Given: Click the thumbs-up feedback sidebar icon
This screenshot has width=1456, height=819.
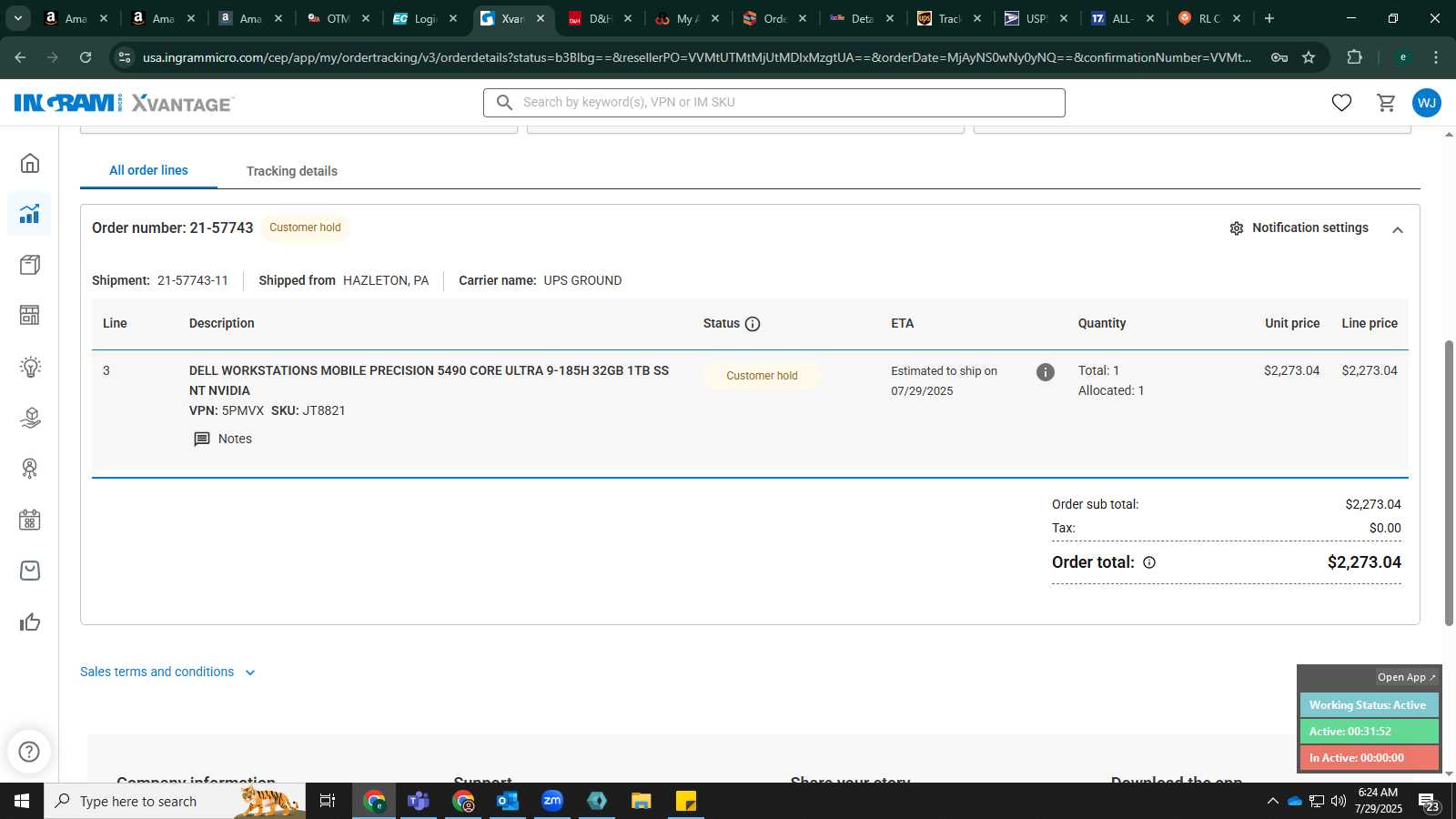Looking at the screenshot, I should 30,622.
